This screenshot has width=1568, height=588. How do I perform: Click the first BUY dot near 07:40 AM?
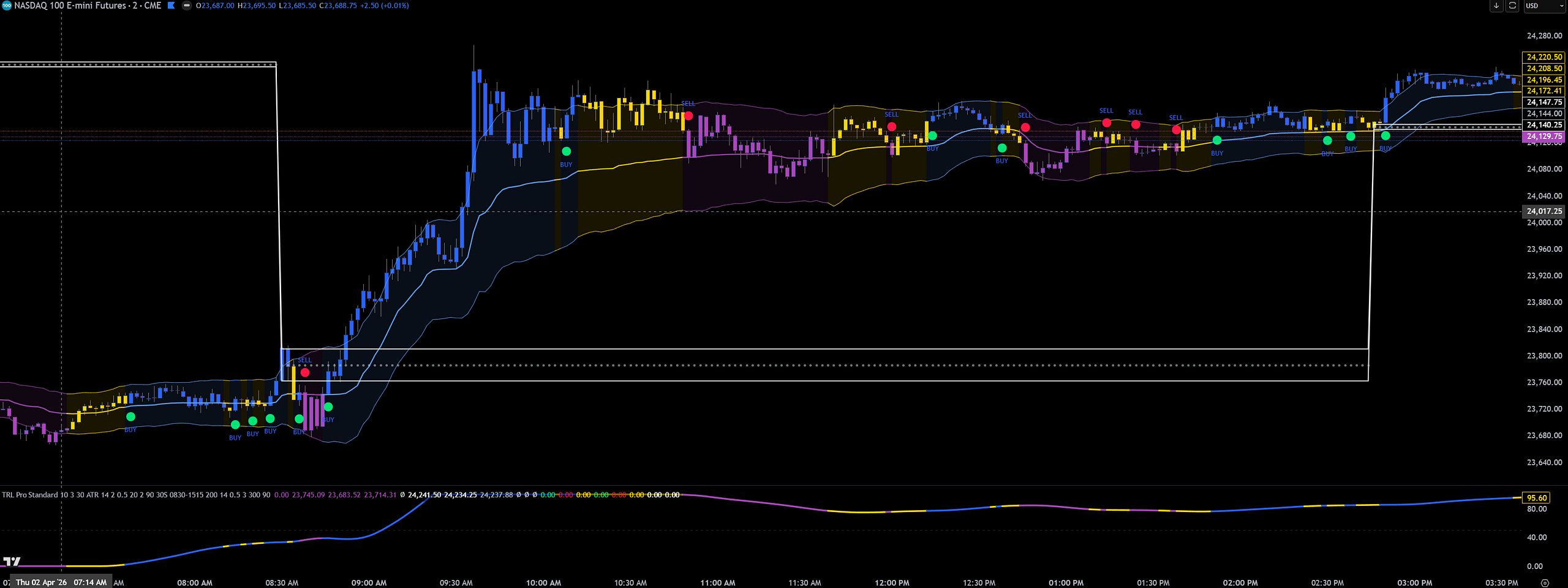tap(130, 417)
